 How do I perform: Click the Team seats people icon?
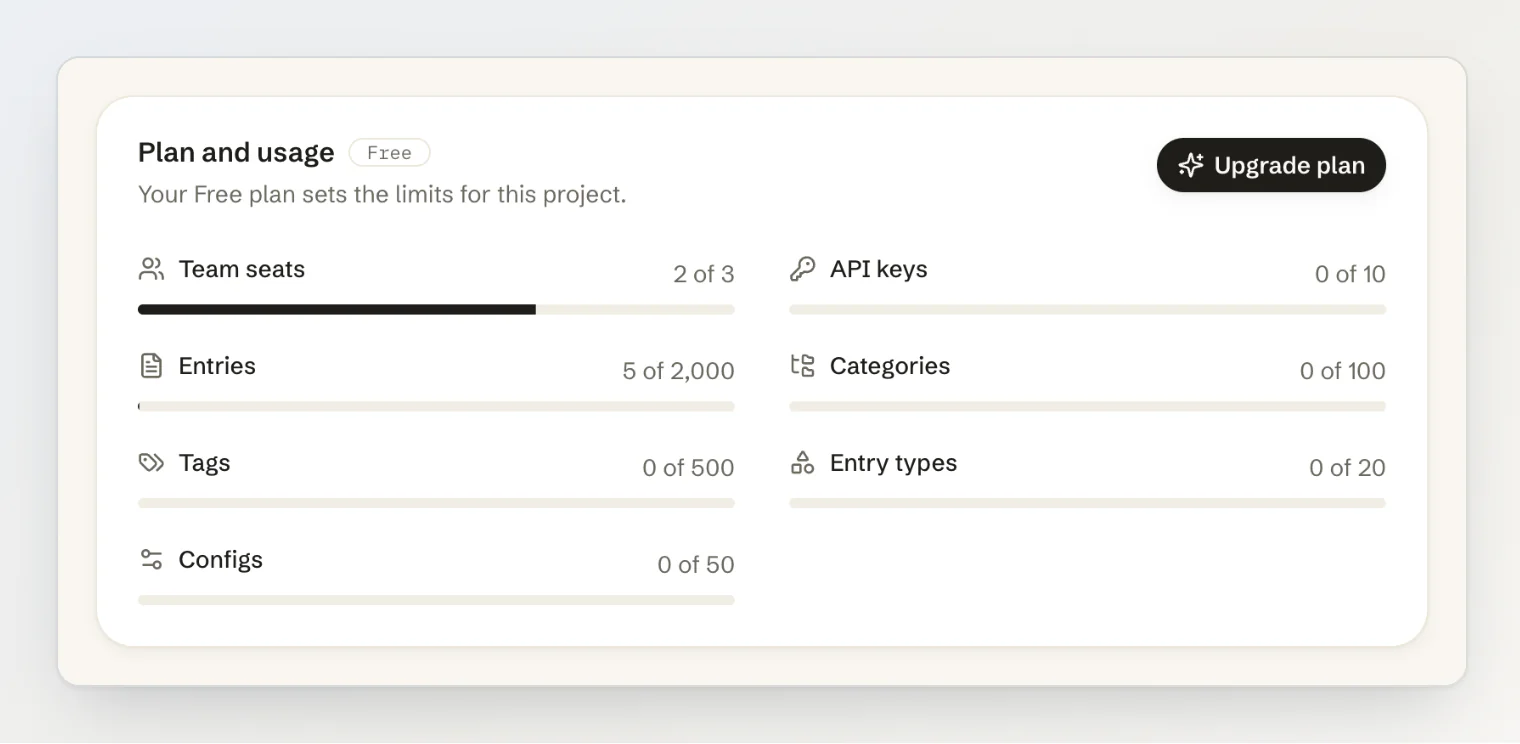[151, 269]
